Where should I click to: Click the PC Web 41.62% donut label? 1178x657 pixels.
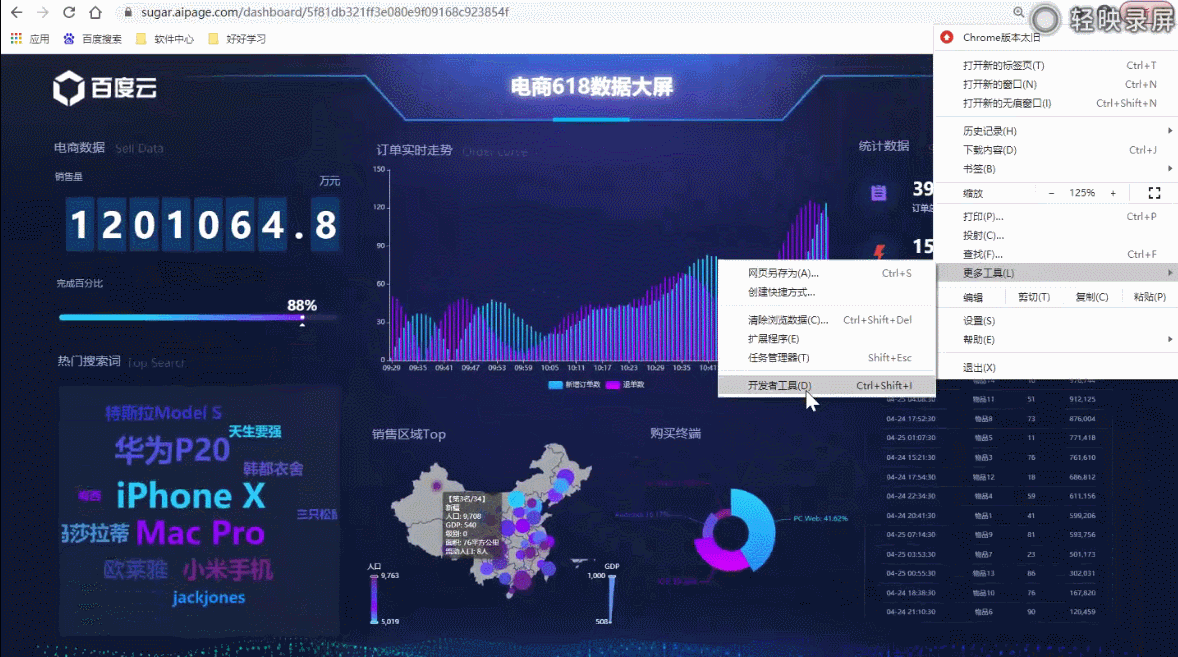pyautogui.click(x=820, y=519)
